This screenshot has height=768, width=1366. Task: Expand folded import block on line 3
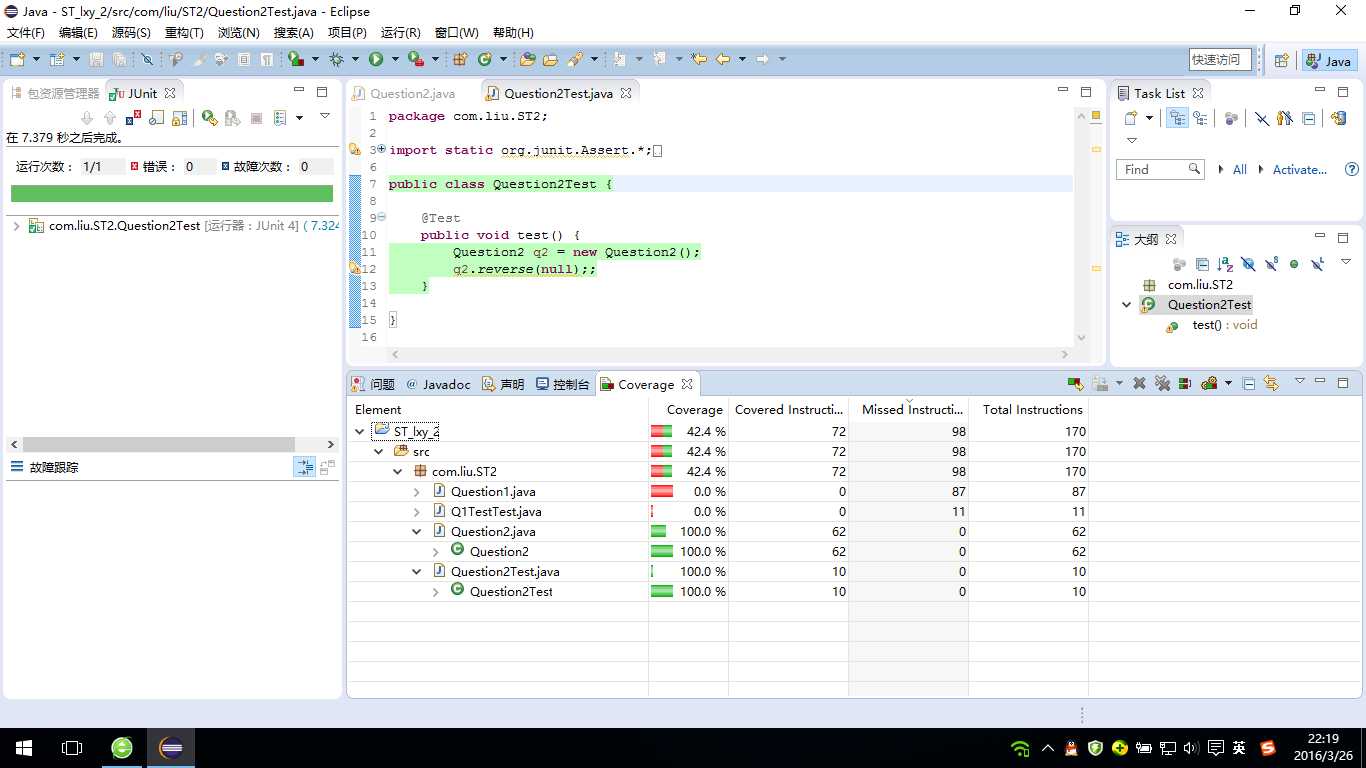[x=381, y=149]
